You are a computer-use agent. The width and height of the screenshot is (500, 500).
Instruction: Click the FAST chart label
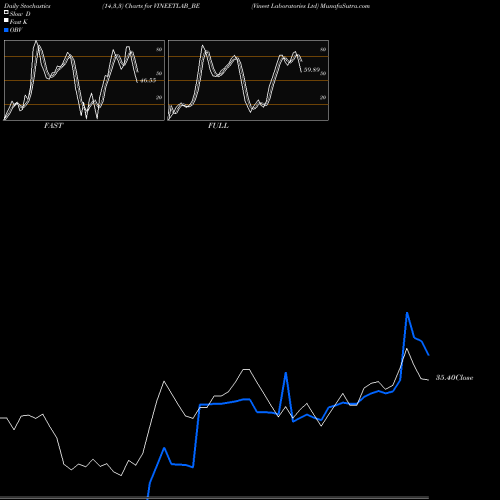coord(53,126)
